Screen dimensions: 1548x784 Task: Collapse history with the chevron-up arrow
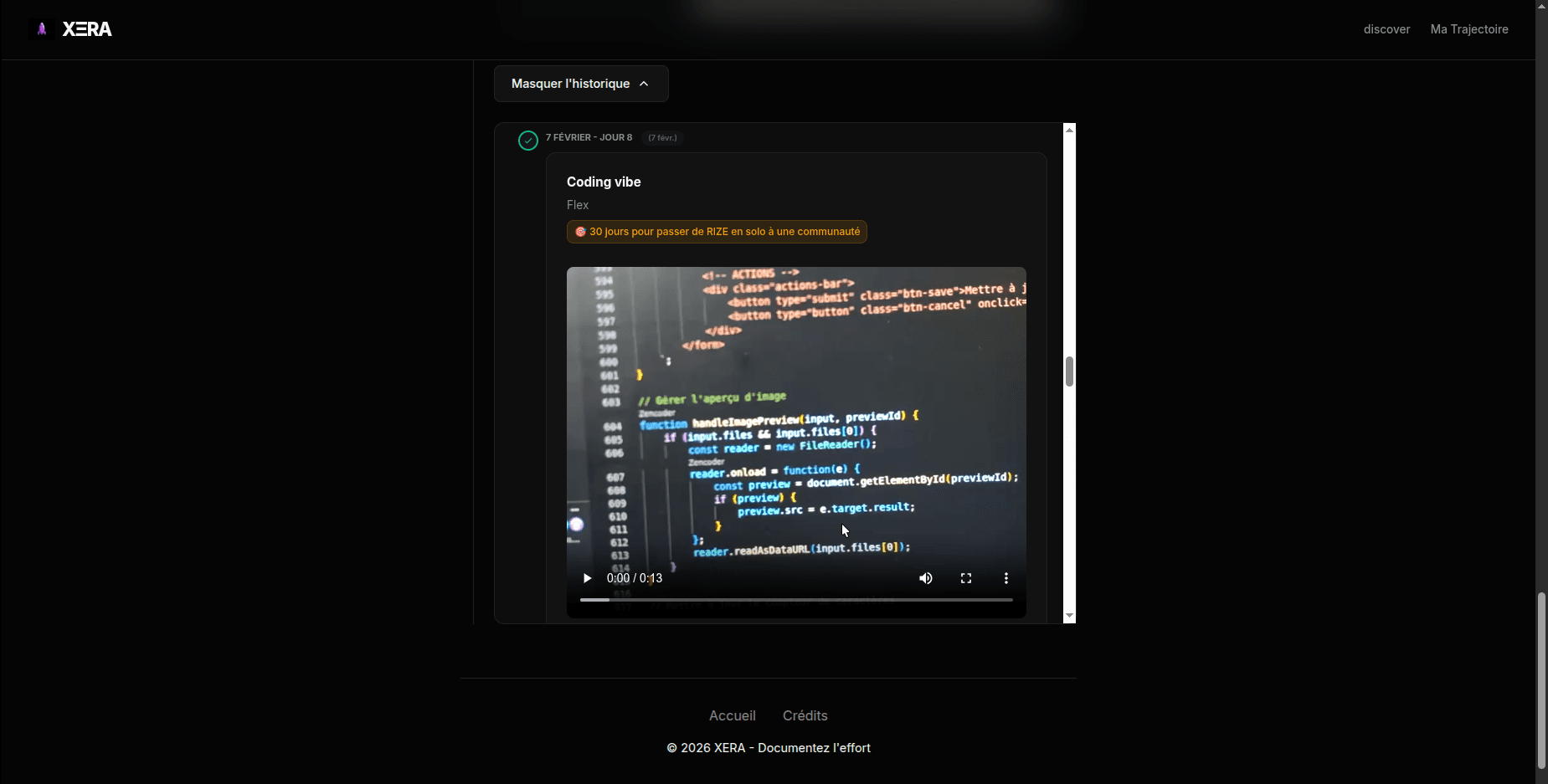[x=644, y=84]
